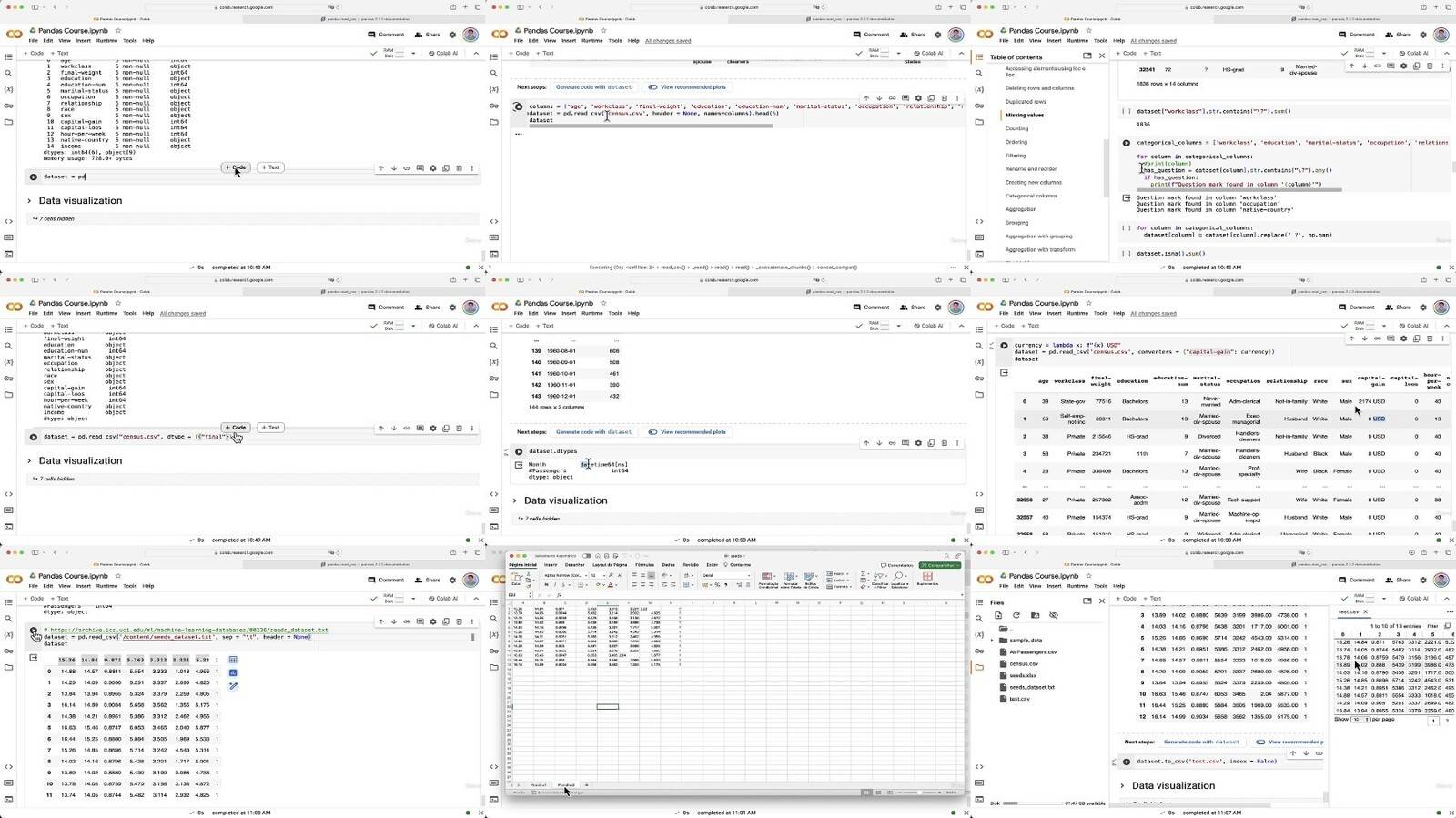Open Secrets key icon in Files panel window

point(979,651)
